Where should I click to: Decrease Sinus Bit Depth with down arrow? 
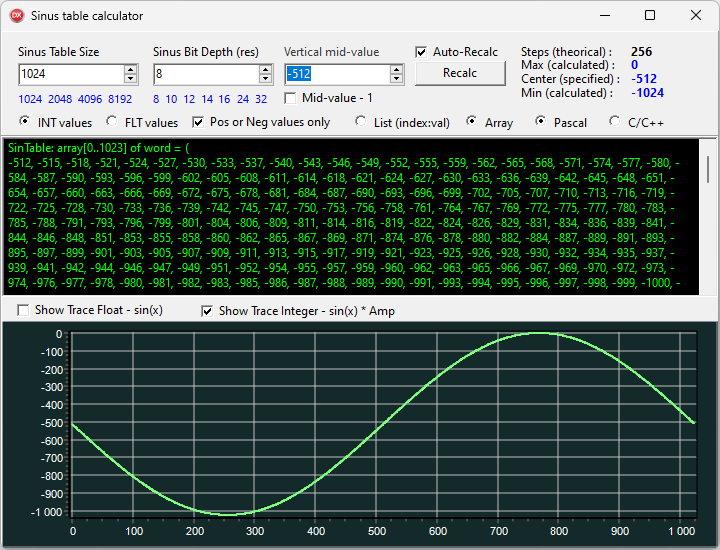click(265, 79)
